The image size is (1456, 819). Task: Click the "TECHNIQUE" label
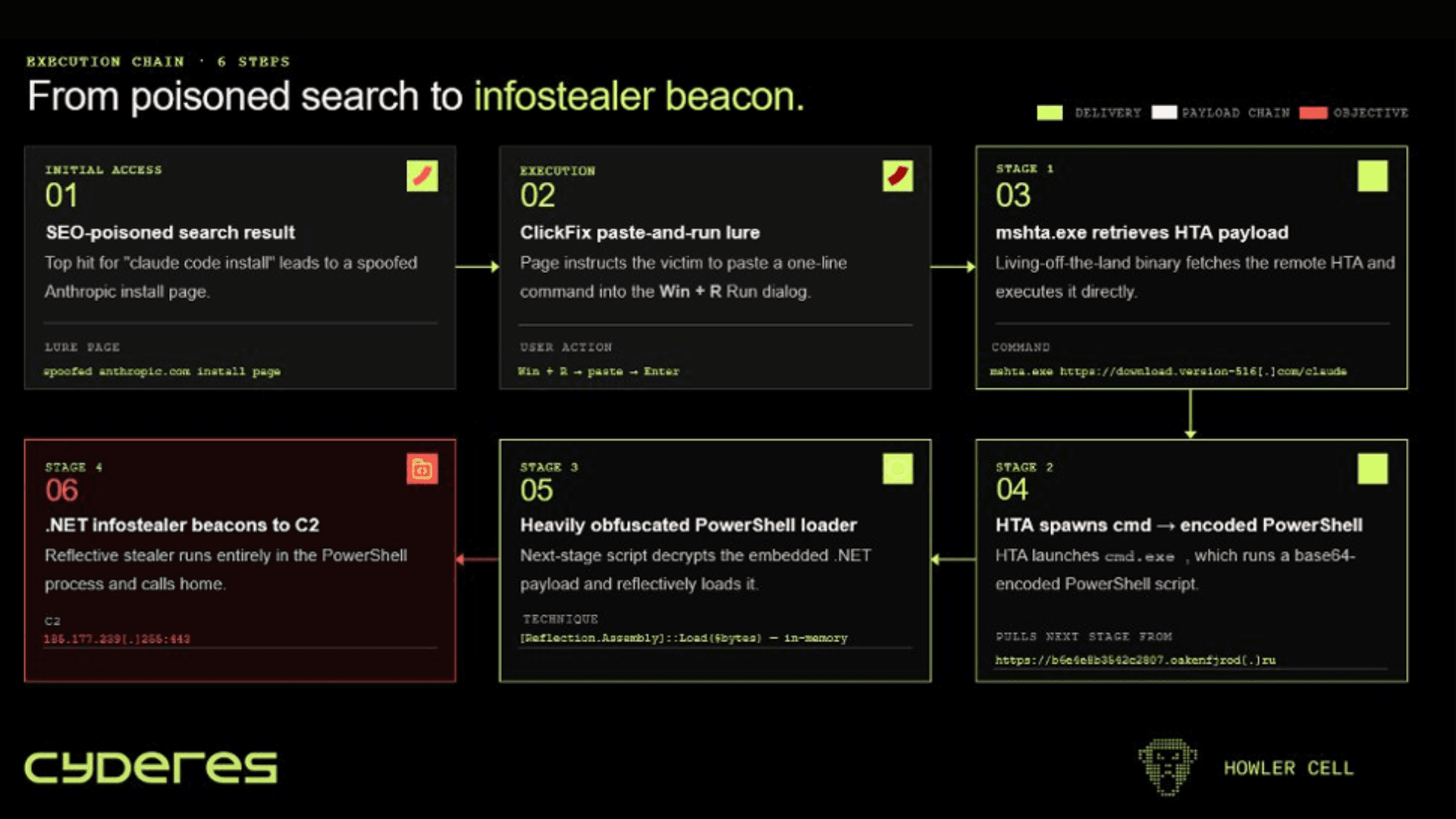560,620
